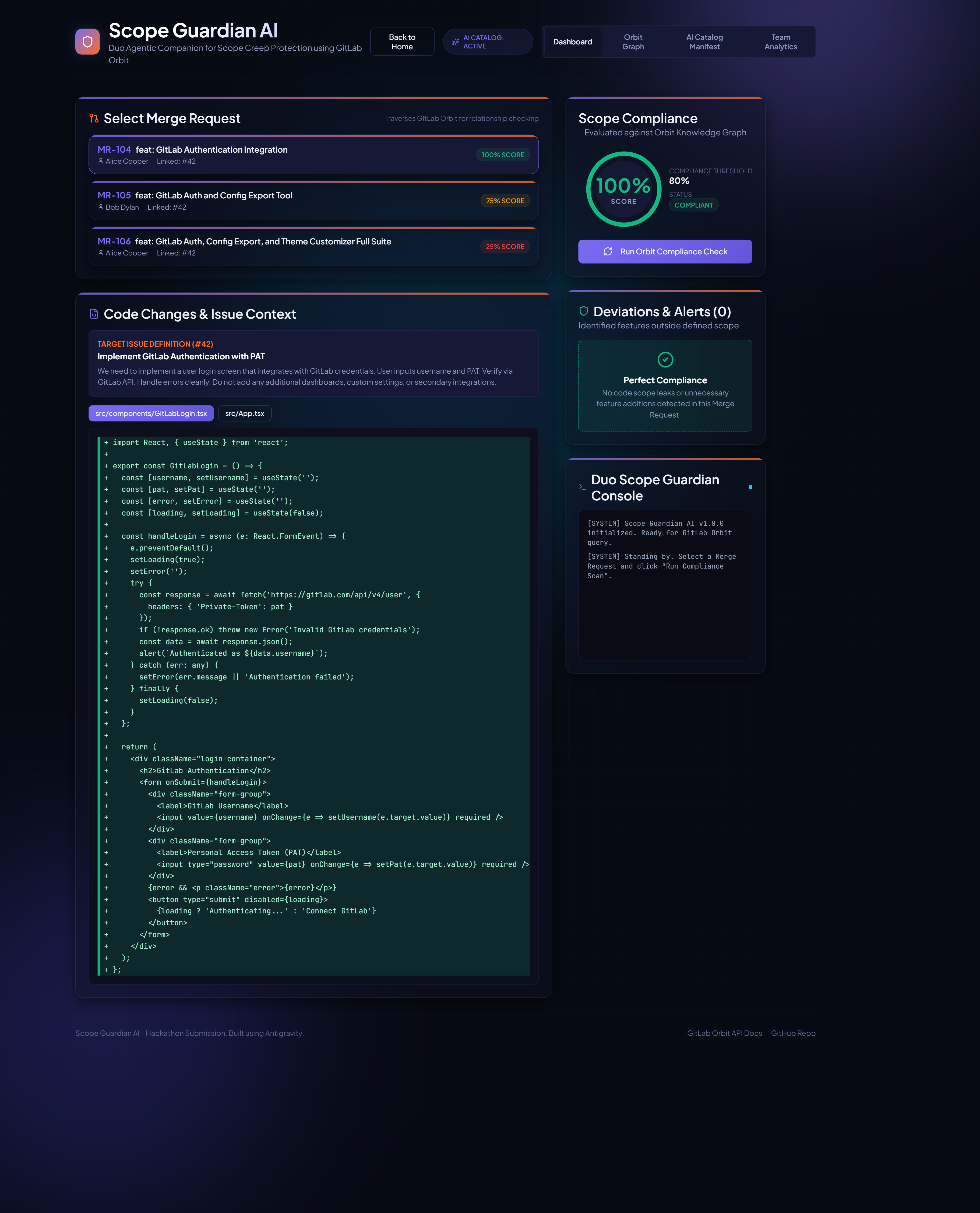Viewport: 980px width, 1213px height.
Task: Click the Deviations & Alerts (0) heading
Action: pyautogui.click(x=662, y=312)
